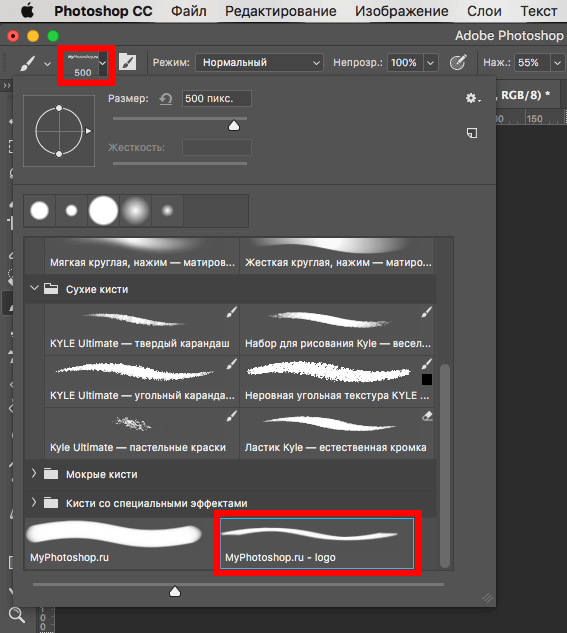The height and width of the screenshot is (633, 567).
Task: Select the large soft round recent brush
Action: [136, 211]
